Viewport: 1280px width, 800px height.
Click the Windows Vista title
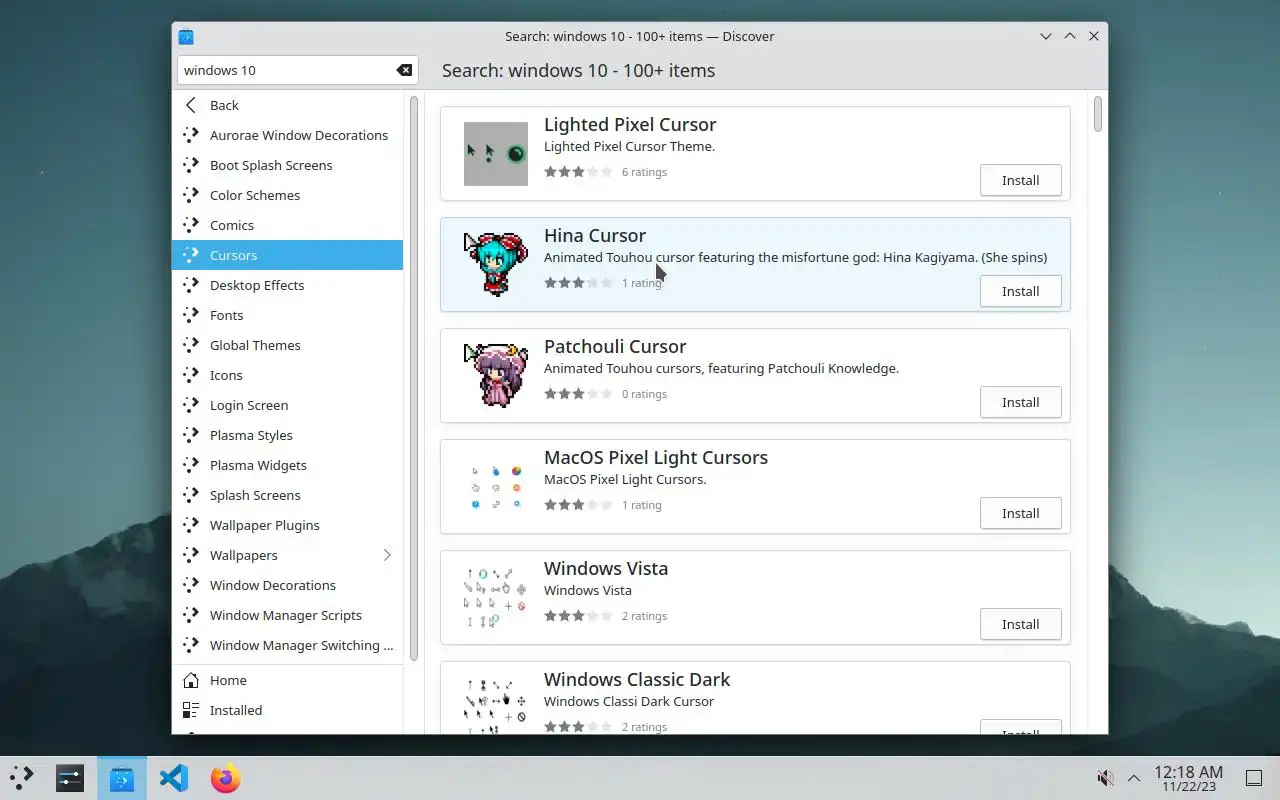606,568
